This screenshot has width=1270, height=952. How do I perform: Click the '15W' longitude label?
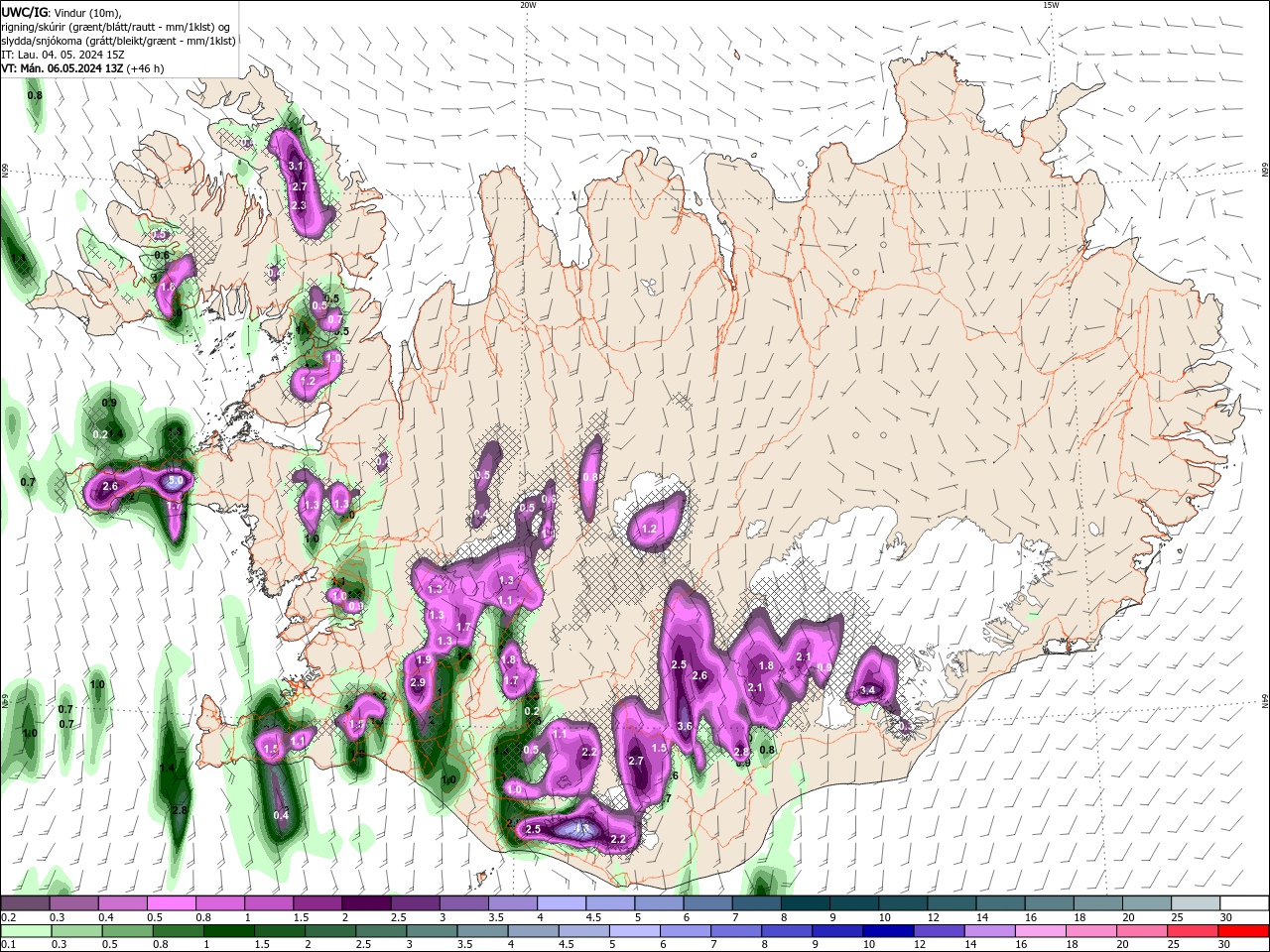[x=1051, y=5]
